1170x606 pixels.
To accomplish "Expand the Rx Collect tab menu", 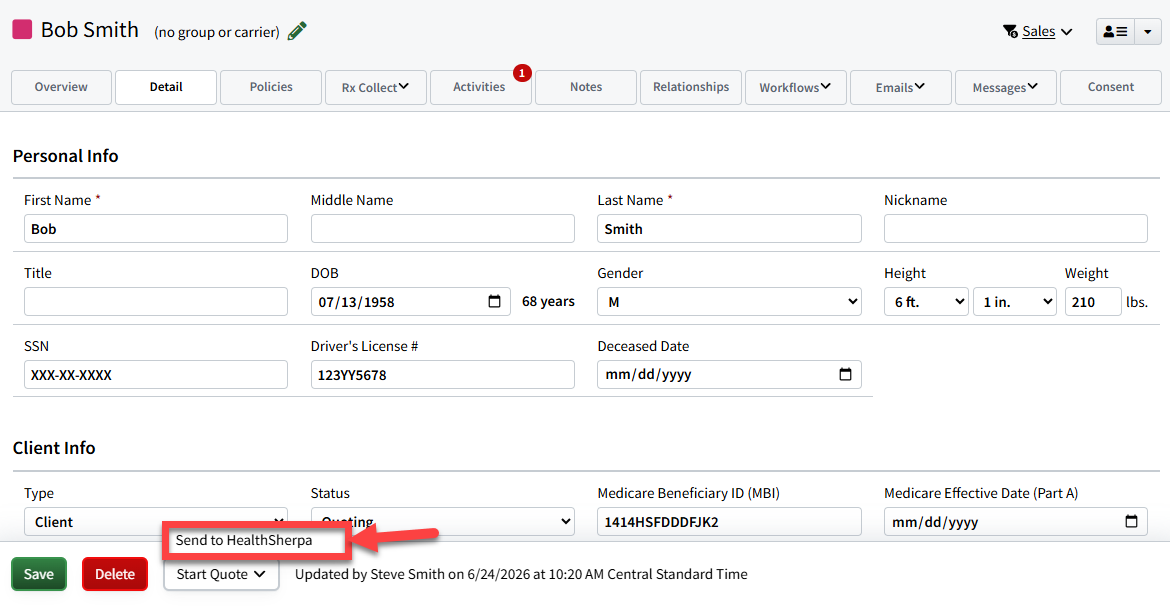I will (x=375, y=87).
